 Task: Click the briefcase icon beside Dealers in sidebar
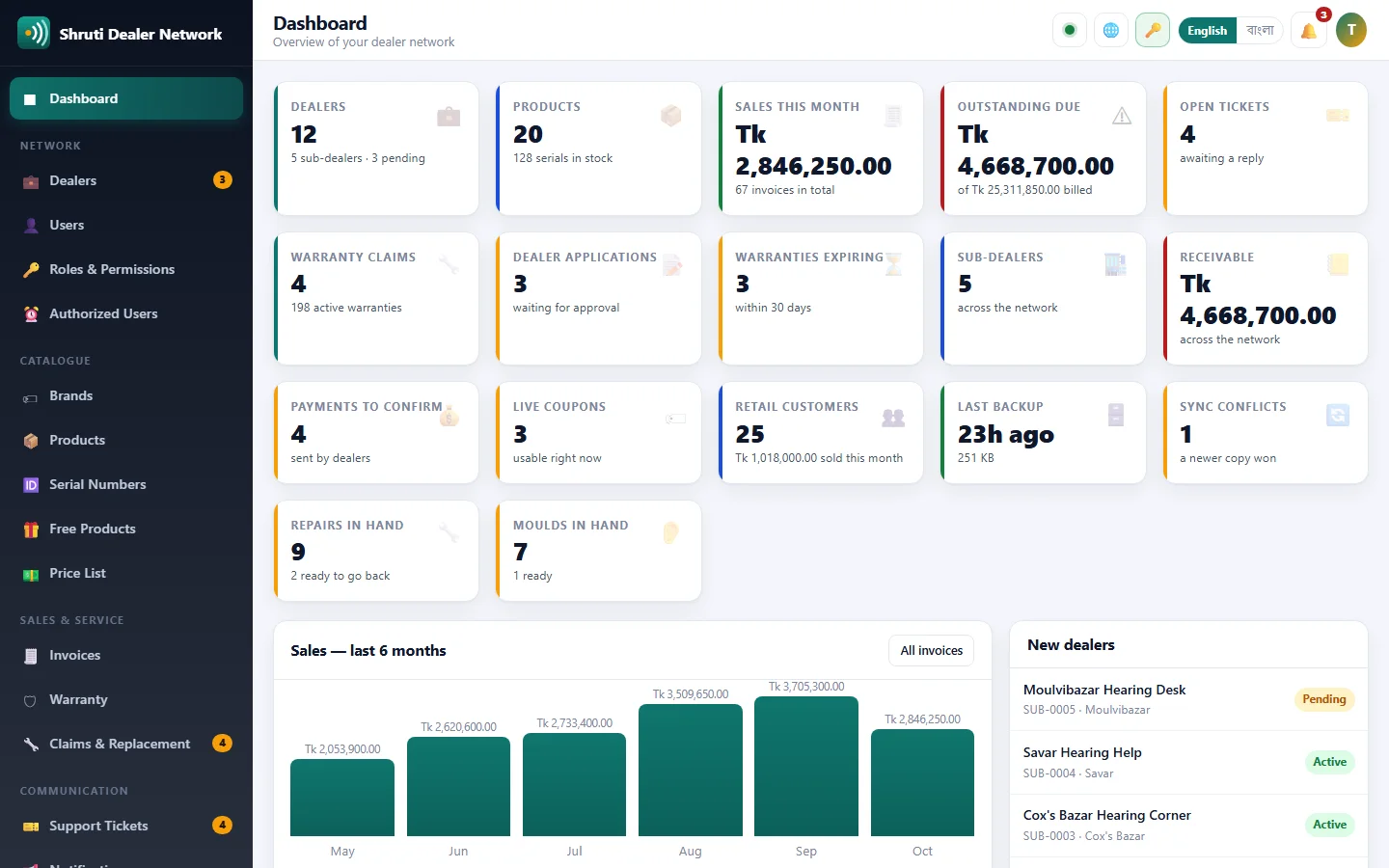[x=31, y=181]
